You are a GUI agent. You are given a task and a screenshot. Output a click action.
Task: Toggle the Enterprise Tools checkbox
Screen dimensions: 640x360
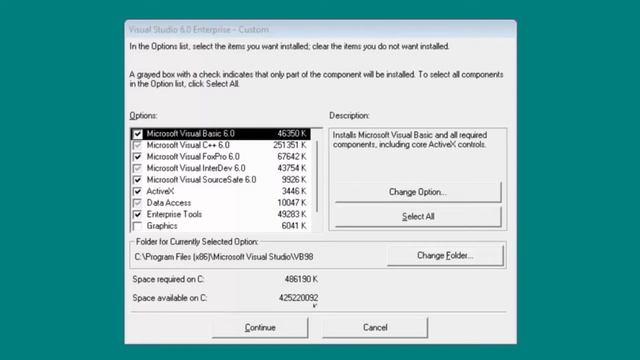pos(138,214)
